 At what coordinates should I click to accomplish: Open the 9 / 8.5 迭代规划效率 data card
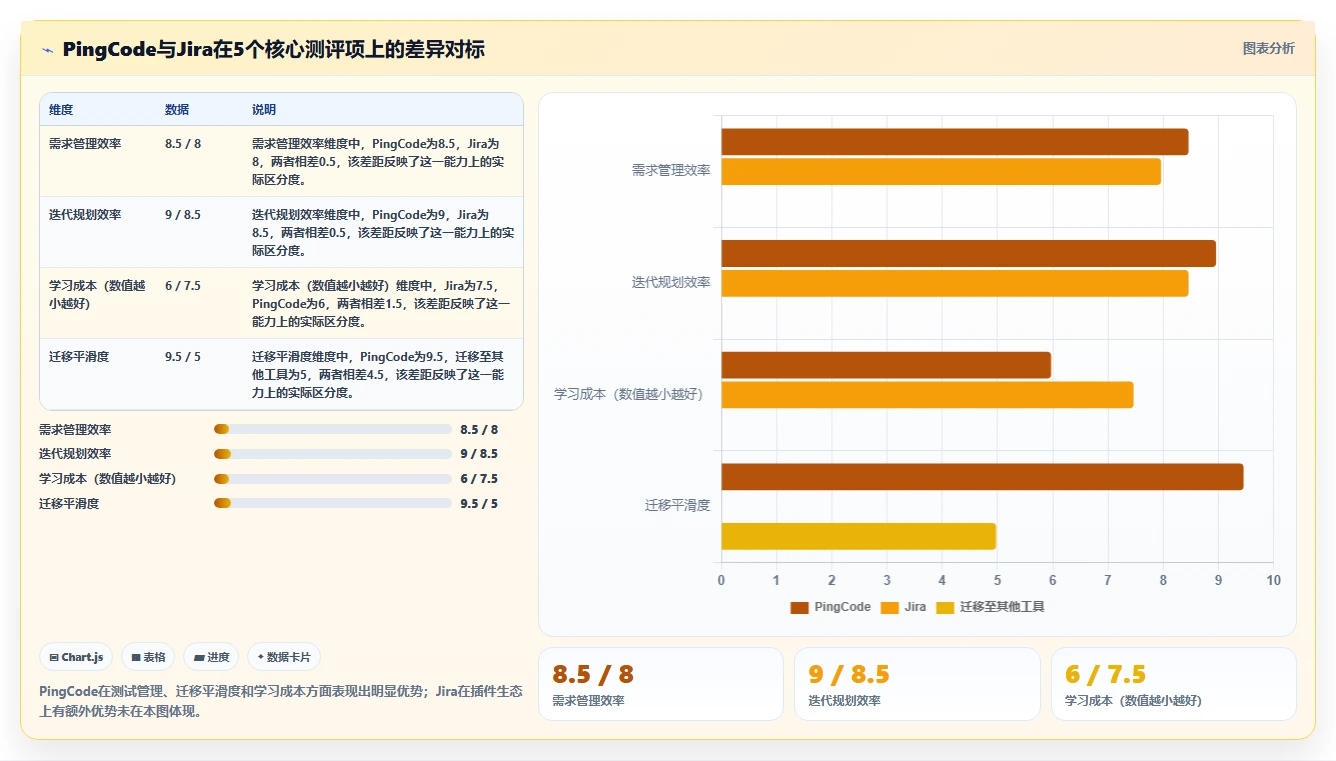[917, 684]
